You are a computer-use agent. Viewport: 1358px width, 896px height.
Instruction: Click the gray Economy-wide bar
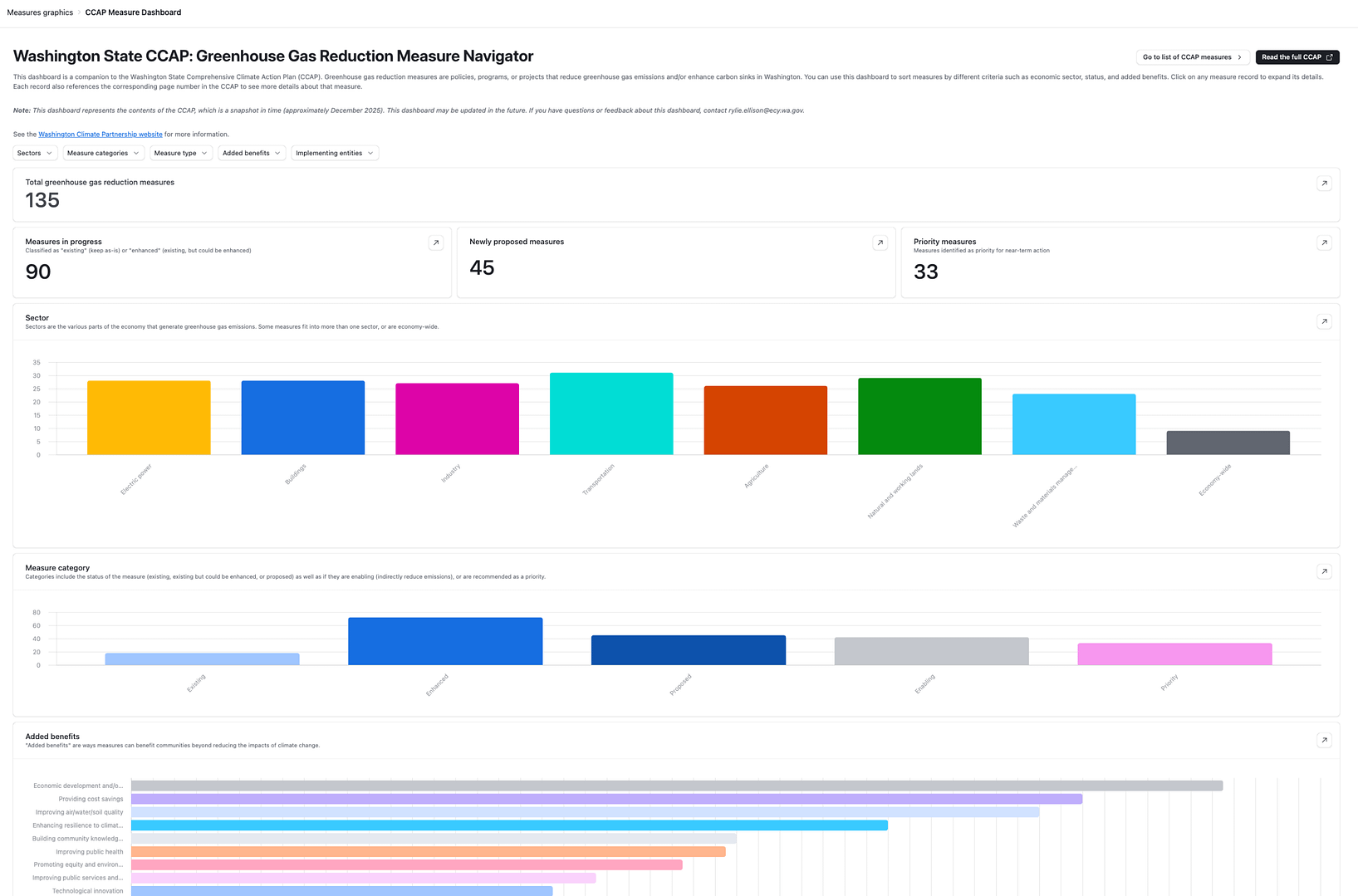tap(1228, 443)
